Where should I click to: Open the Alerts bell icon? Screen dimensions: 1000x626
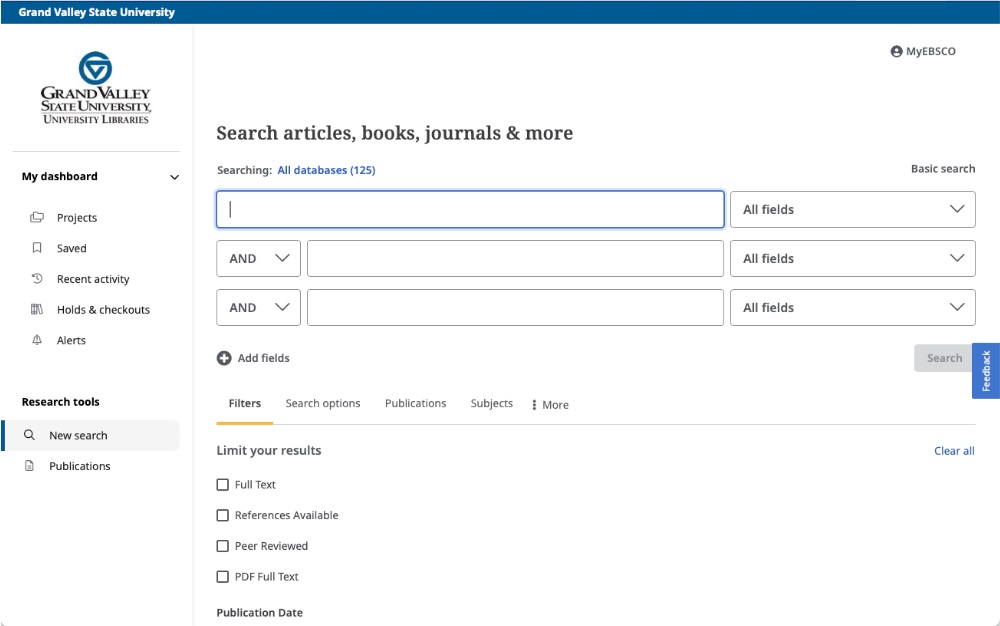(x=36, y=340)
